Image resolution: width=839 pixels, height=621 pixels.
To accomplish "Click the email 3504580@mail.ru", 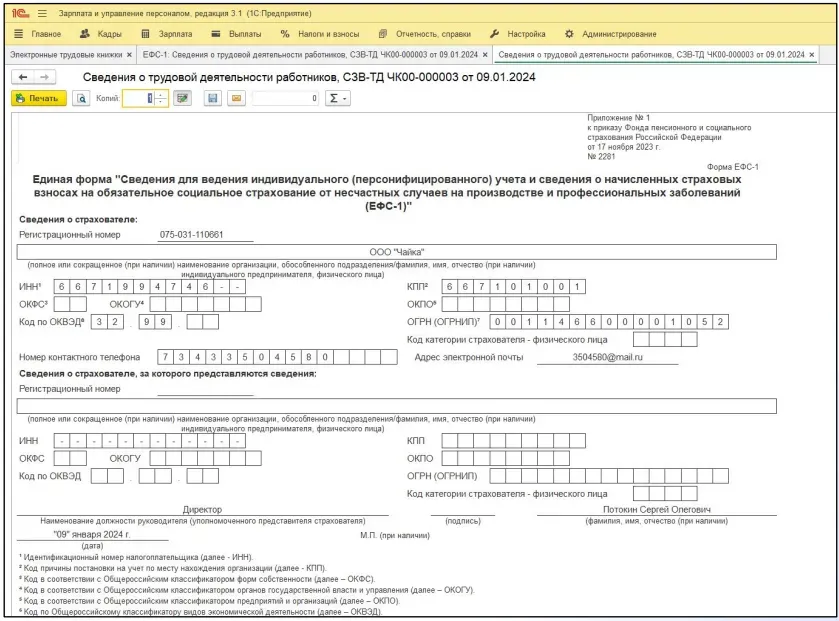I will click(607, 357).
